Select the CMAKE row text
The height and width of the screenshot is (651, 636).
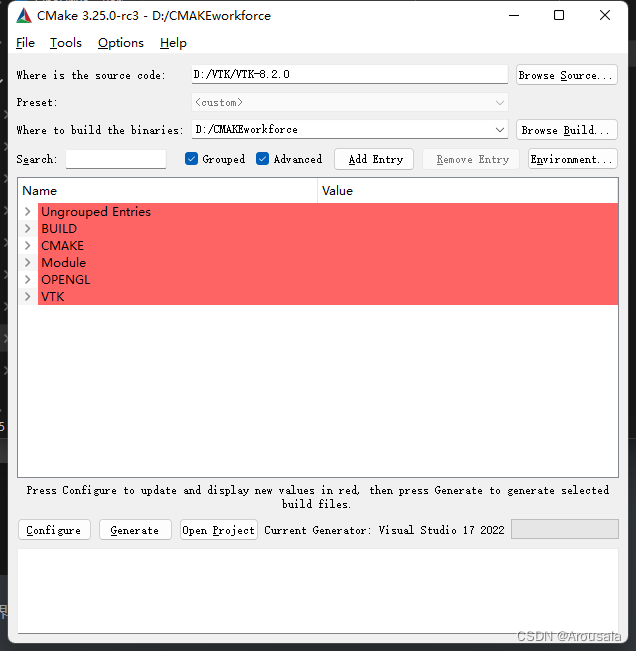pos(62,246)
